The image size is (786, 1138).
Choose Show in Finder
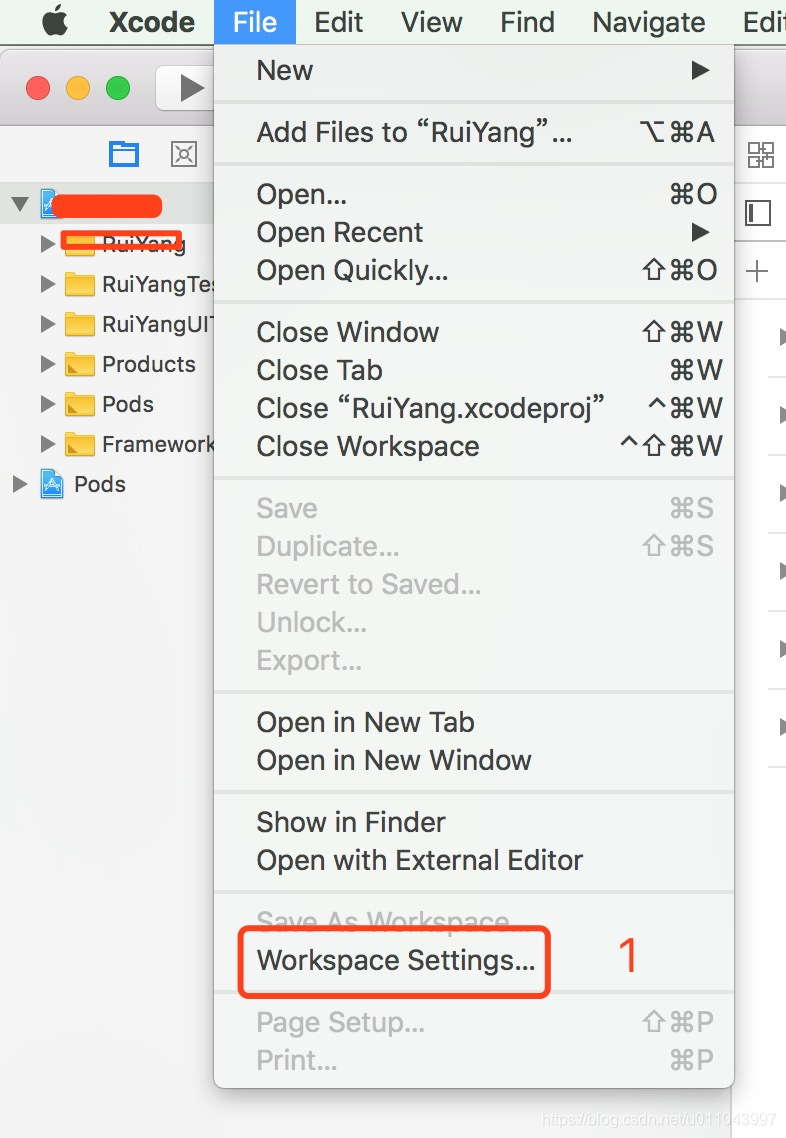(474, 822)
